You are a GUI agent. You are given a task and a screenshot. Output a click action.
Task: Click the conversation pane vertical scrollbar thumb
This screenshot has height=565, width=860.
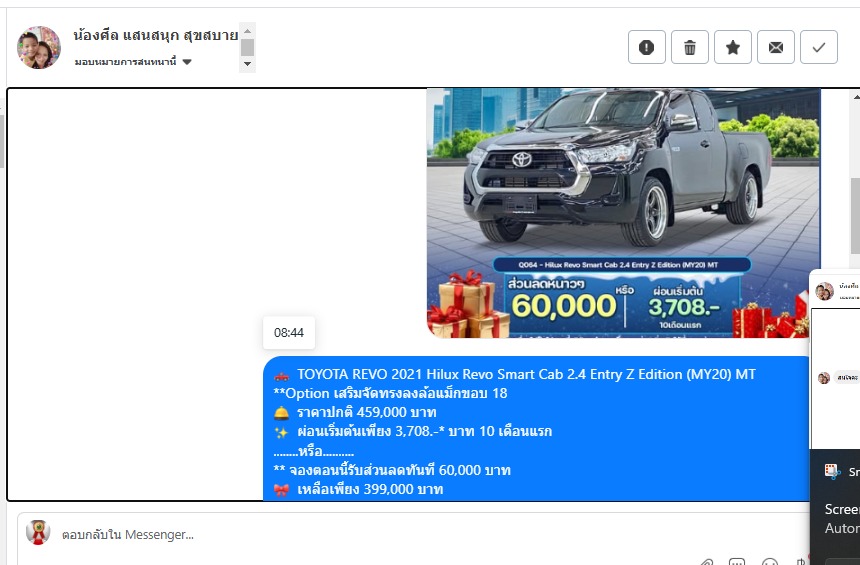[855, 214]
